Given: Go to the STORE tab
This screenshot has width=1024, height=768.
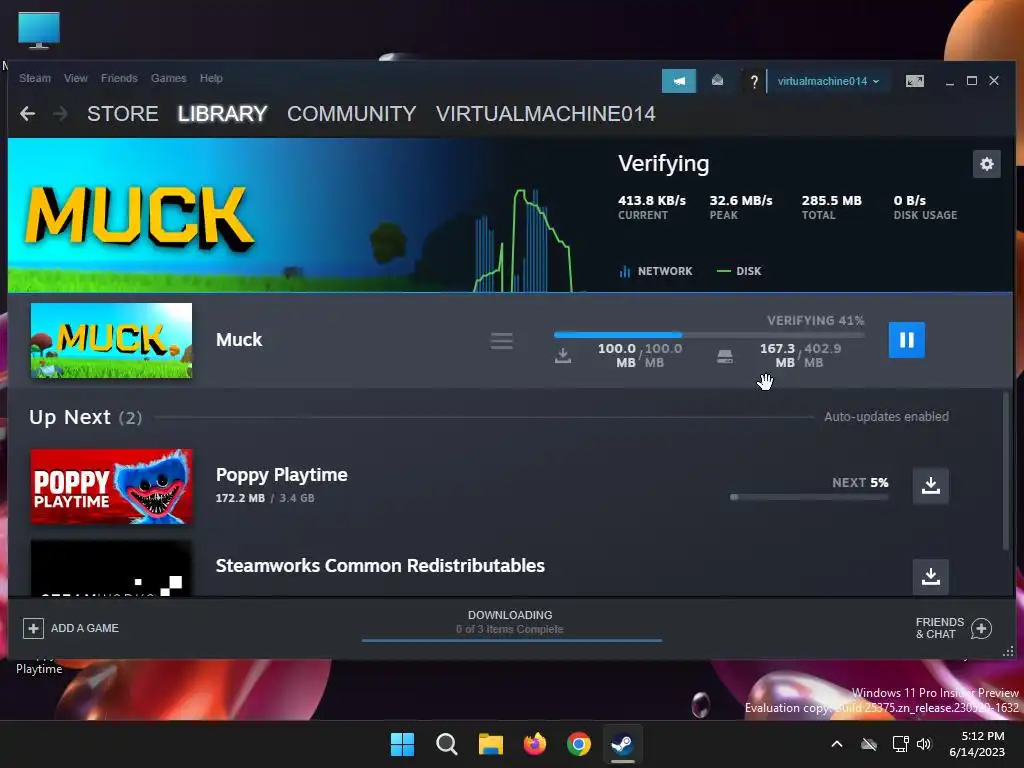Looking at the screenshot, I should 123,114.
